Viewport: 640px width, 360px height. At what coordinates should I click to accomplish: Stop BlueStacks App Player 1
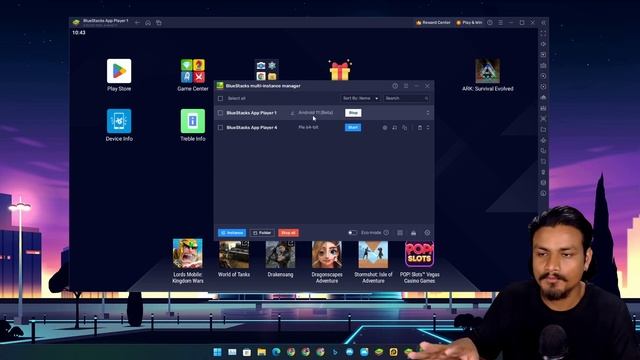pyautogui.click(x=353, y=113)
